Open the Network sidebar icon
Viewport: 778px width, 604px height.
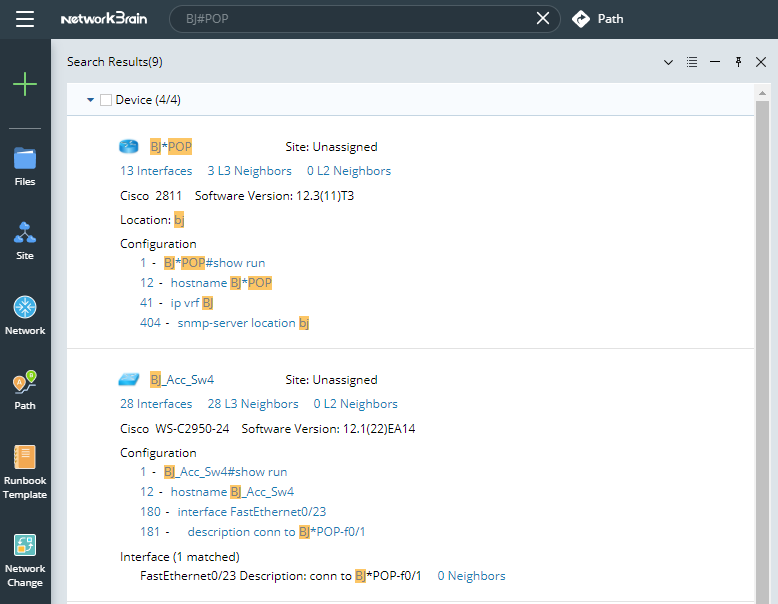(25, 307)
